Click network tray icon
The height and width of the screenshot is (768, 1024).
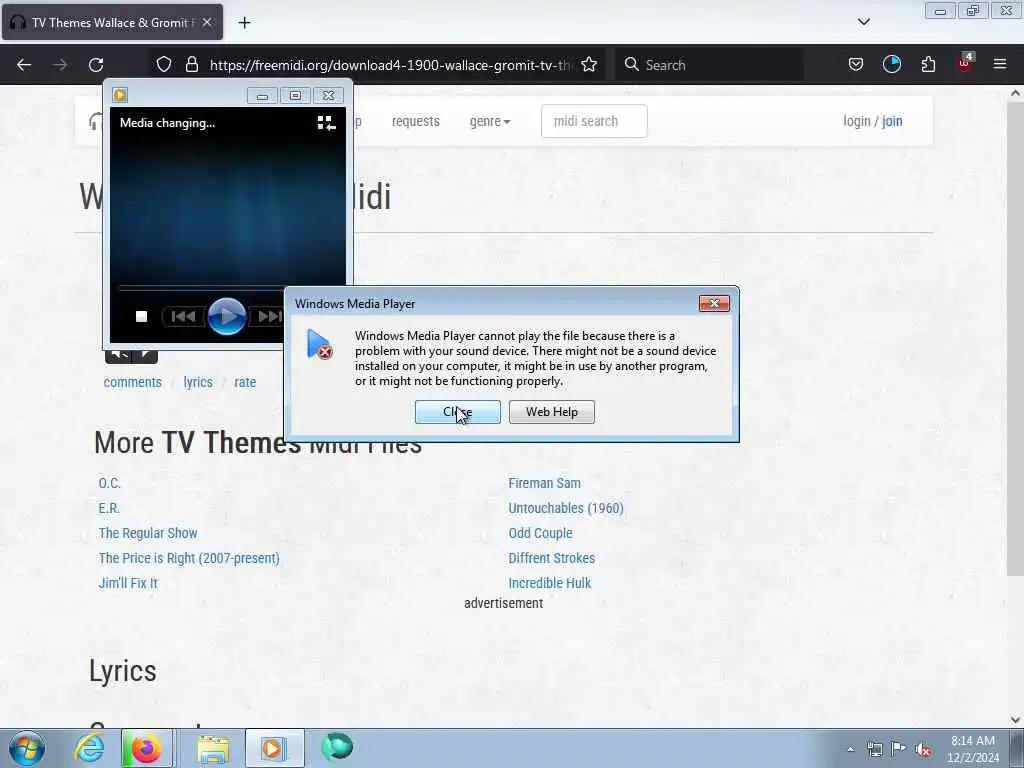pyautogui.click(x=874, y=750)
